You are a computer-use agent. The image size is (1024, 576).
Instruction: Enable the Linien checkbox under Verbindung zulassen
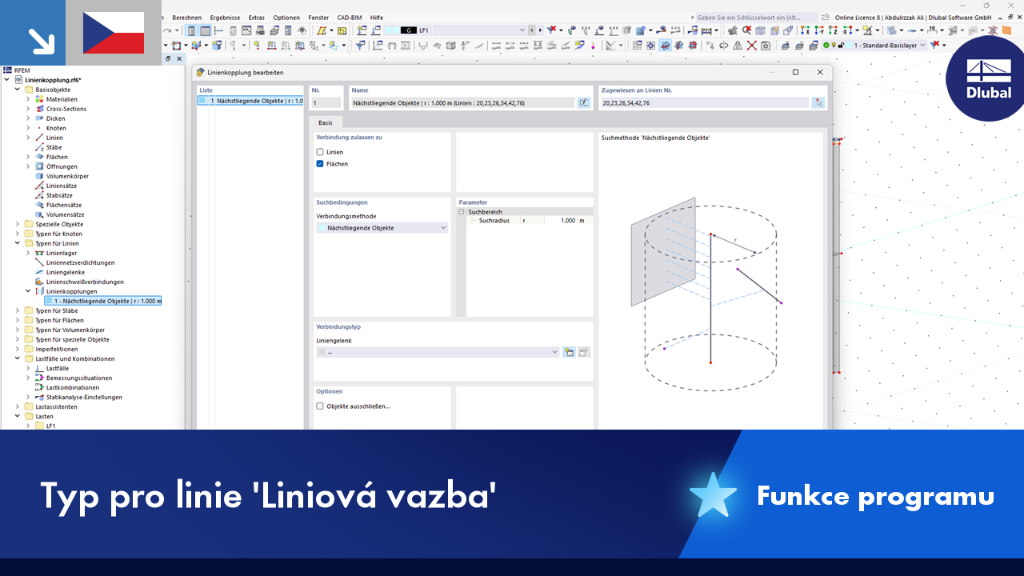click(320, 152)
